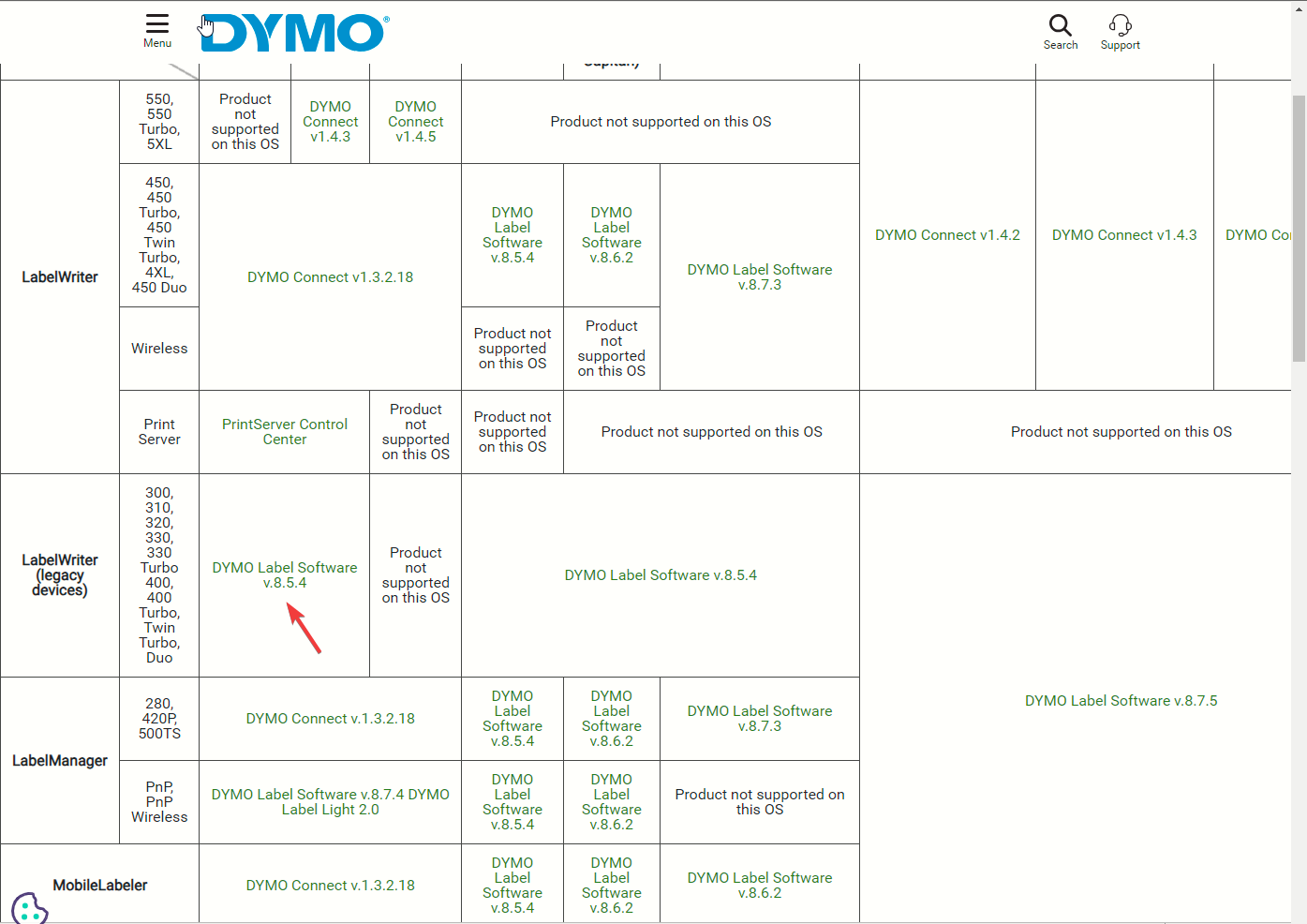Select 'Product not supported' cell in PnP row
This screenshot has width=1307, height=924.
click(x=760, y=802)
